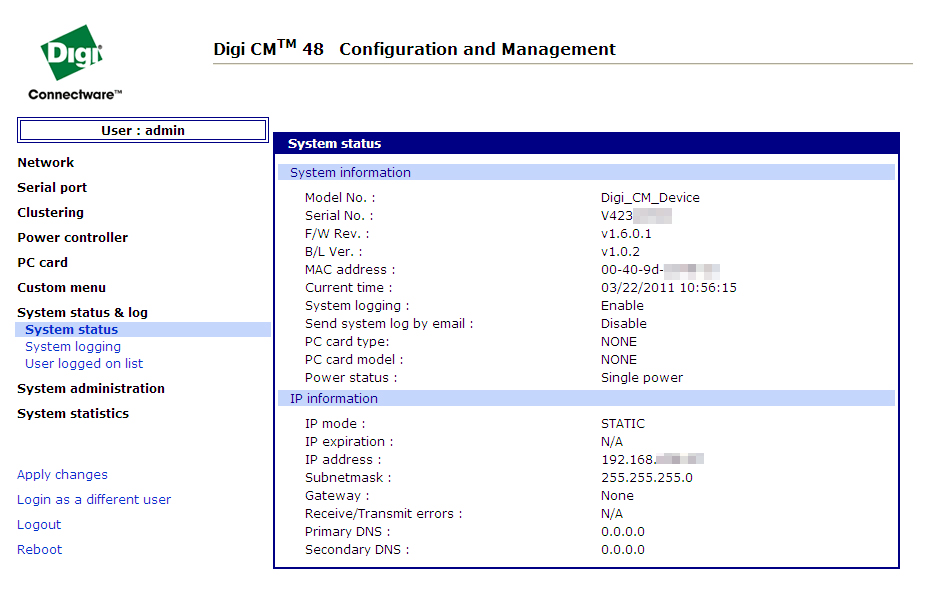Collapse the System status & log section
This screenshot has height=611, width=926.
tap(82, 312)
